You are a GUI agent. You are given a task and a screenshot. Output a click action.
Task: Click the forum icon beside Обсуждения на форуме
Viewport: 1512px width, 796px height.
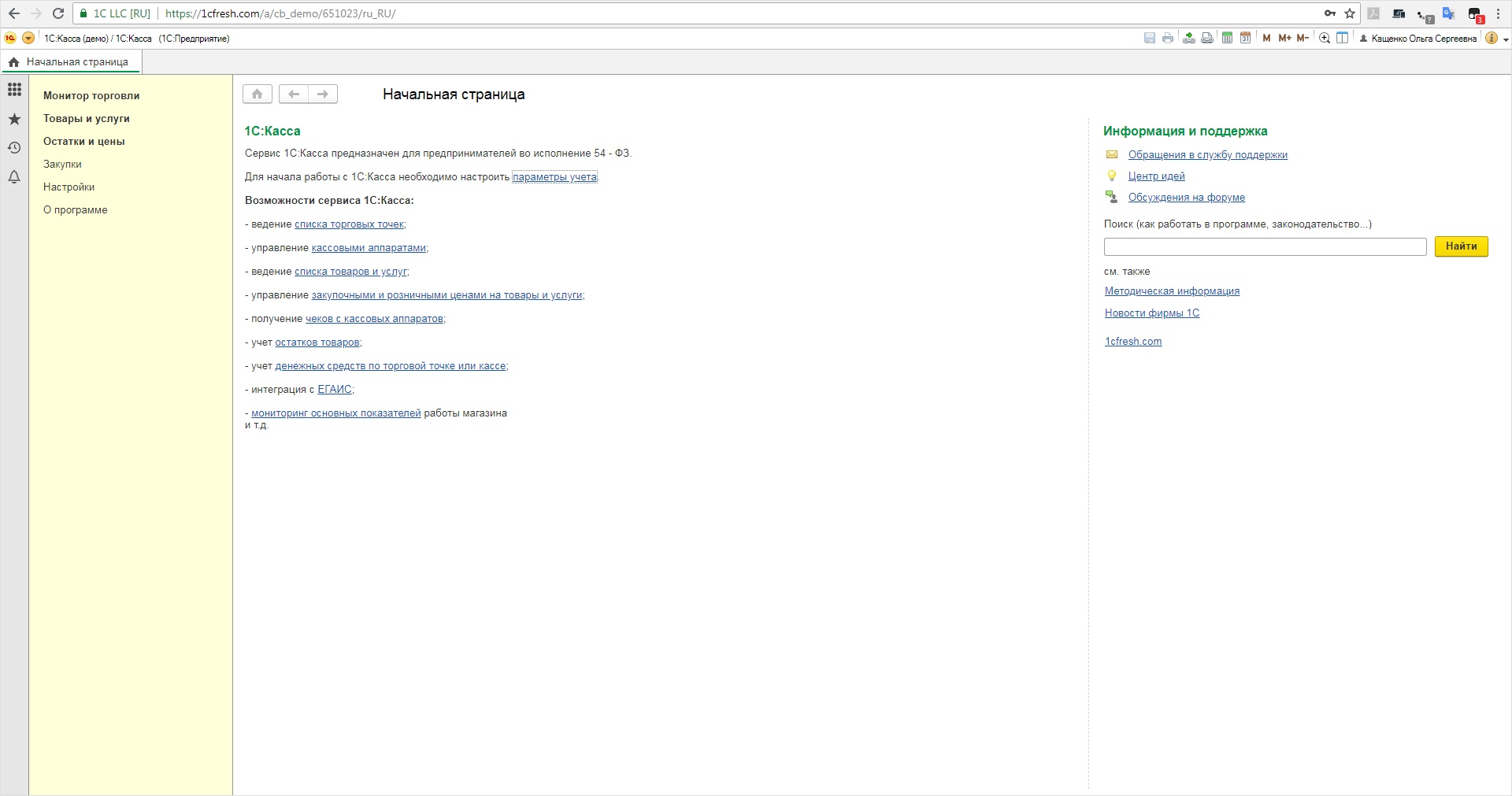coord(1111,197)
